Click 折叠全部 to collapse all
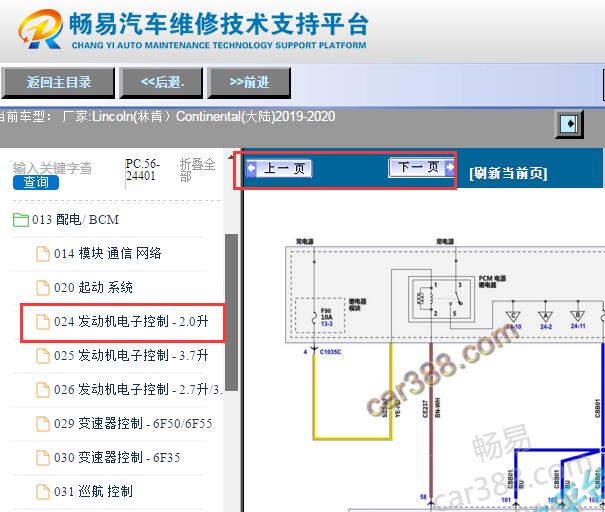Screen dimensions: 605x512 [197, 169]
